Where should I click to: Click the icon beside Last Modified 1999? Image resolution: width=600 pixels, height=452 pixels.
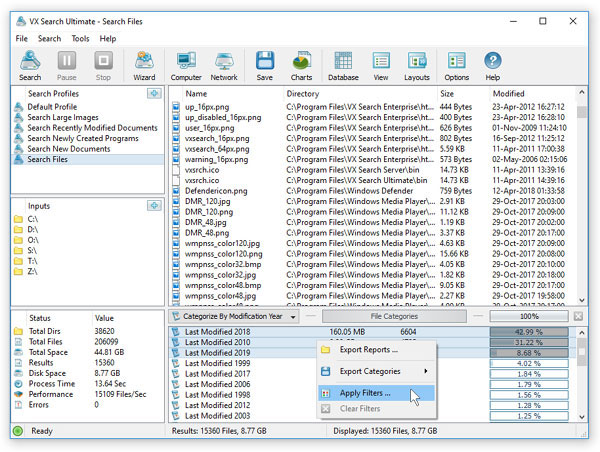[x=176, y=363]
